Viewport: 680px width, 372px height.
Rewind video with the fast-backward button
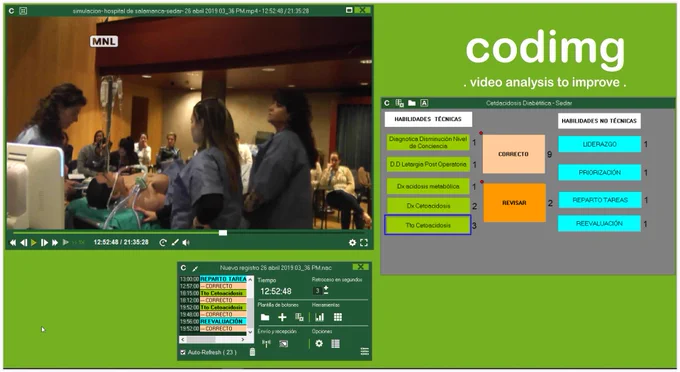click(x=13, y=243)
